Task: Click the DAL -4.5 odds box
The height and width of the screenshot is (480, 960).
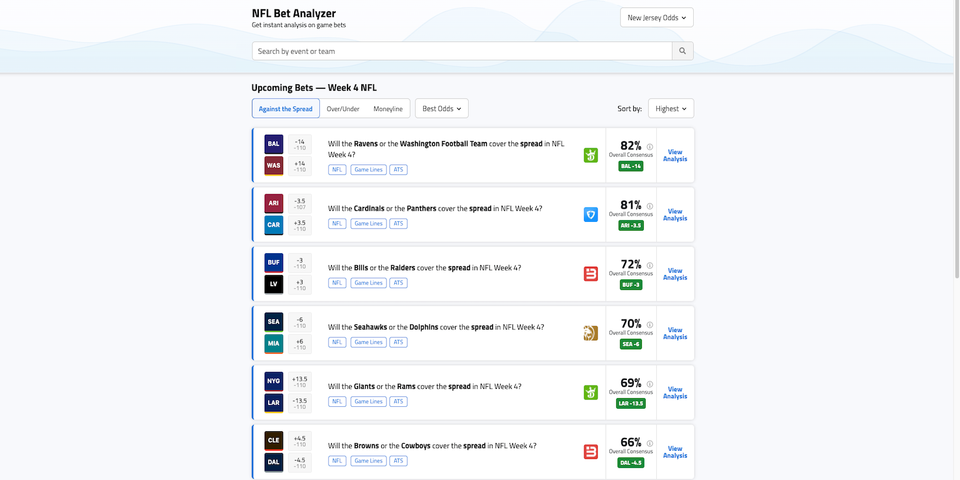Action: 300,463
